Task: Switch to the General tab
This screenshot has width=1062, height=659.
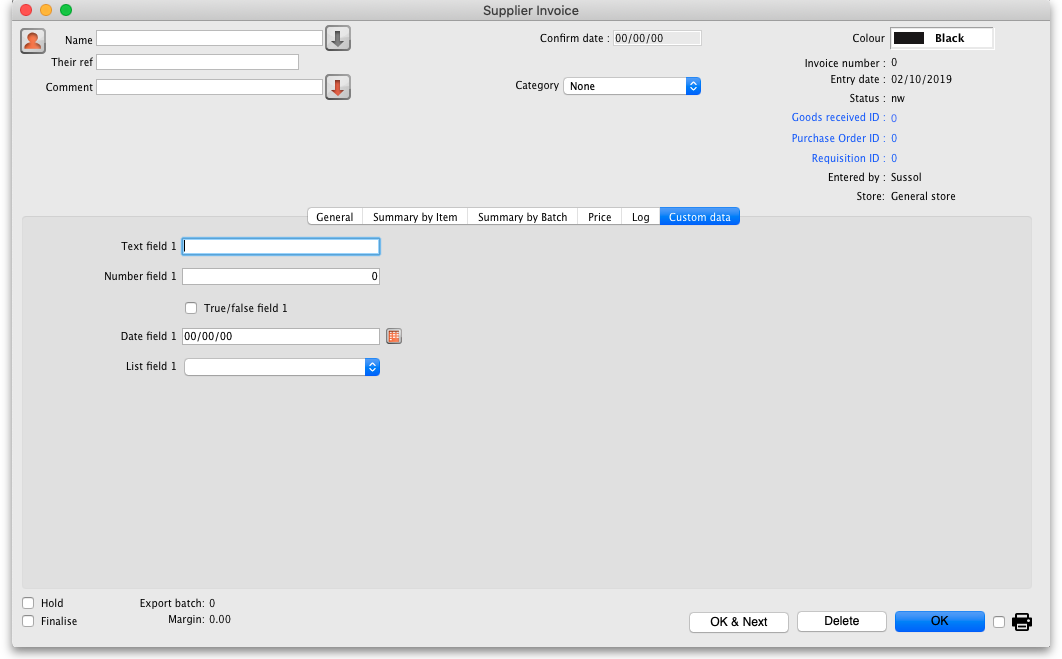Action: point(335,217)
